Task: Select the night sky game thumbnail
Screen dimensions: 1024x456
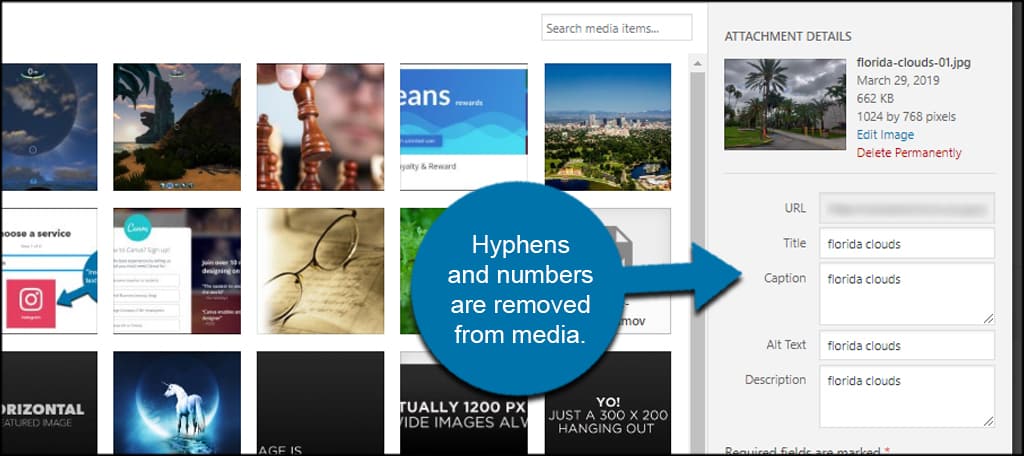Action: click(49, 127)
